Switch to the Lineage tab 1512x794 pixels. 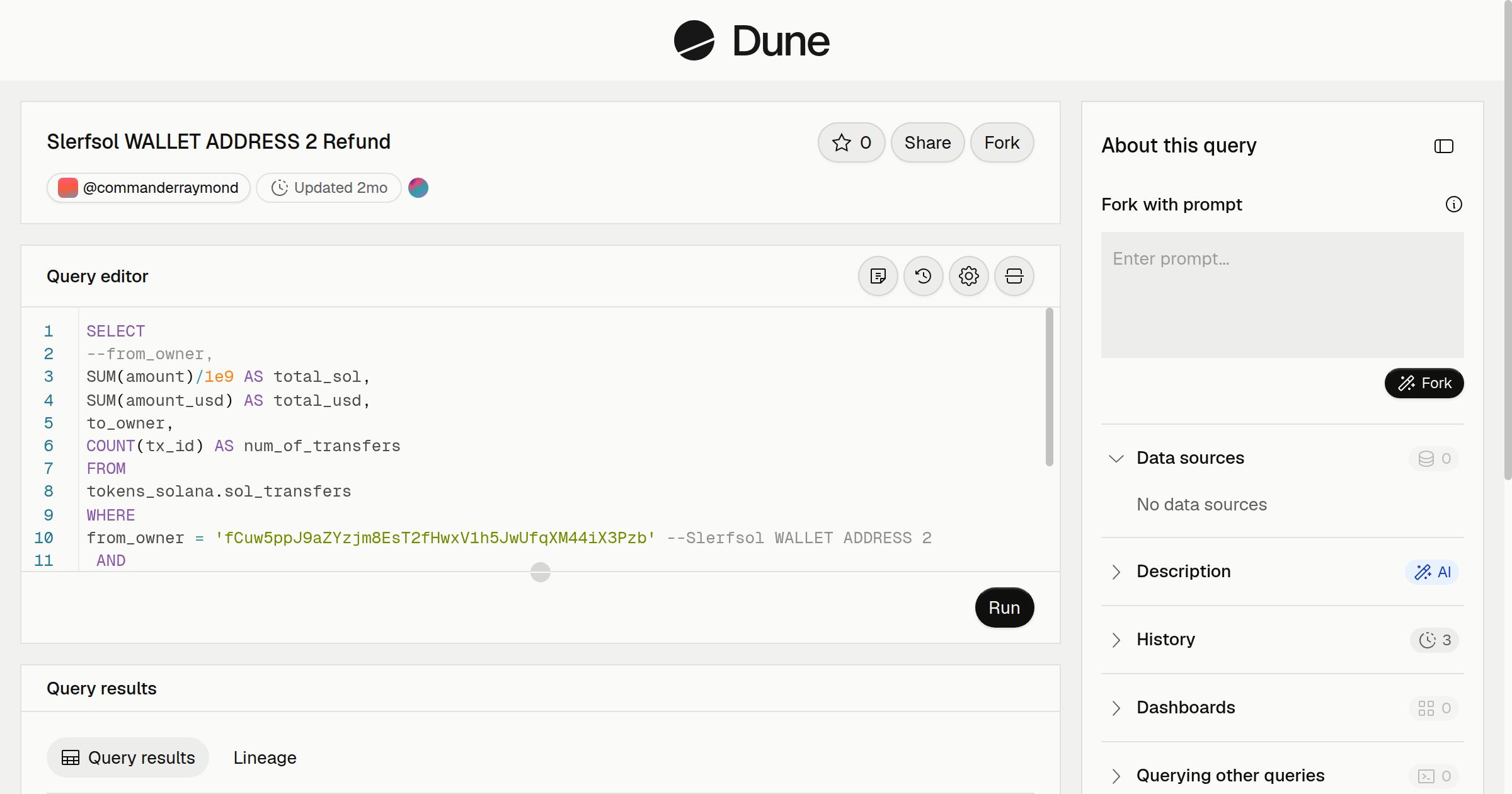click(x=265, y=757)
